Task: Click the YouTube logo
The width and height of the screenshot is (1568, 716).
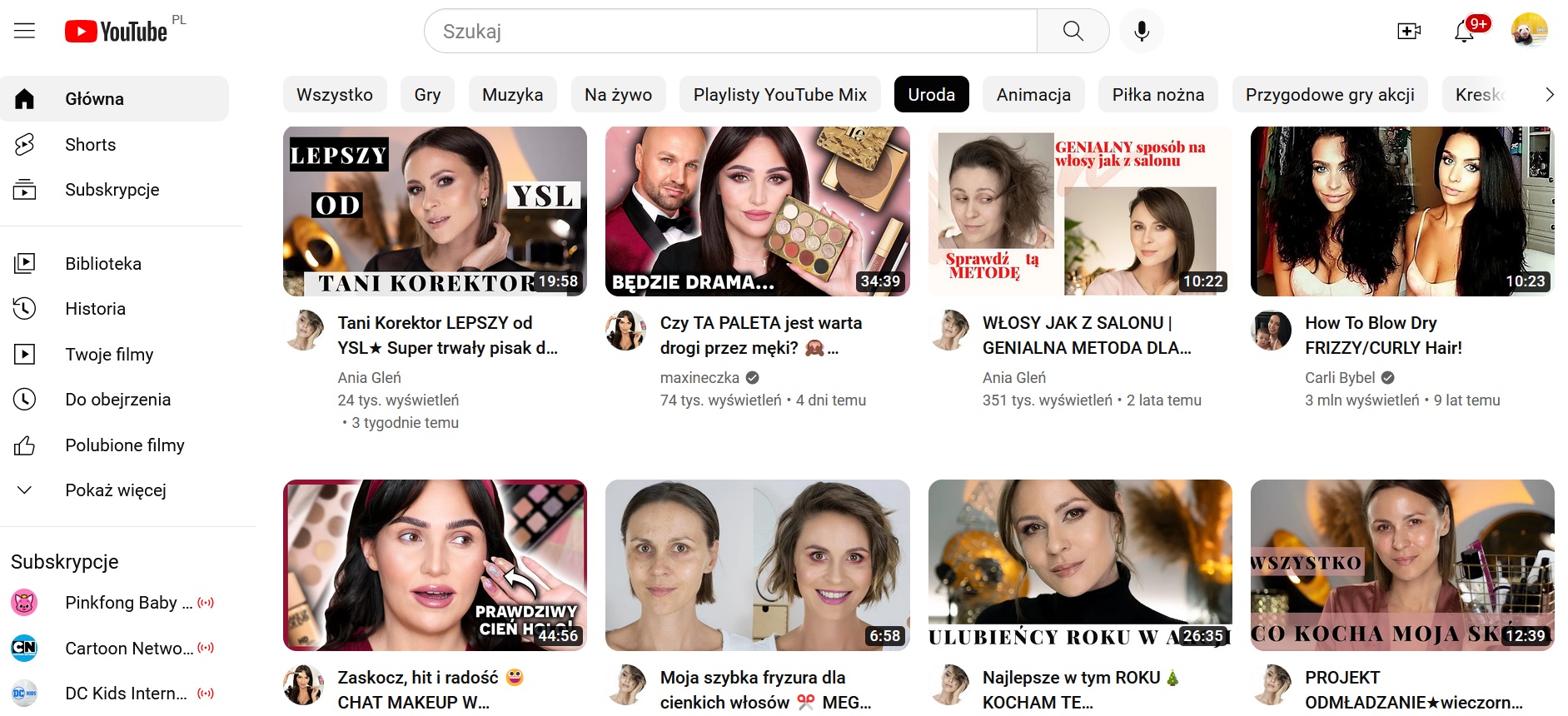Action: click(117, 32)
